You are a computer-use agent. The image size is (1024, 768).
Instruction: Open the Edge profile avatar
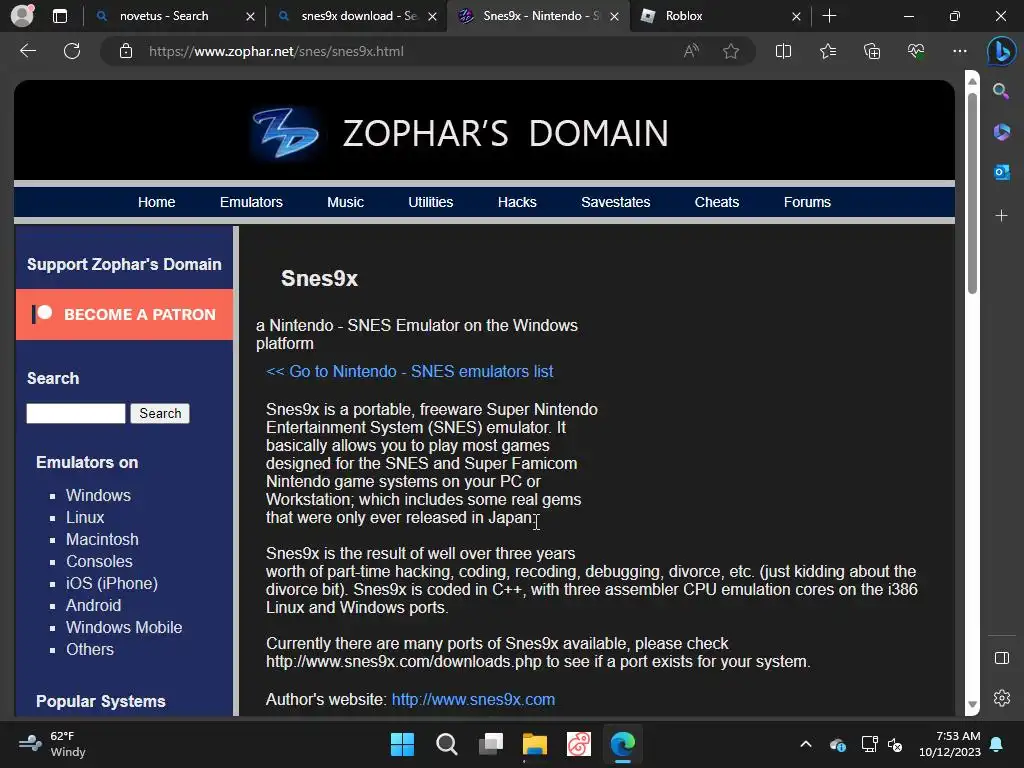(22, 16)
